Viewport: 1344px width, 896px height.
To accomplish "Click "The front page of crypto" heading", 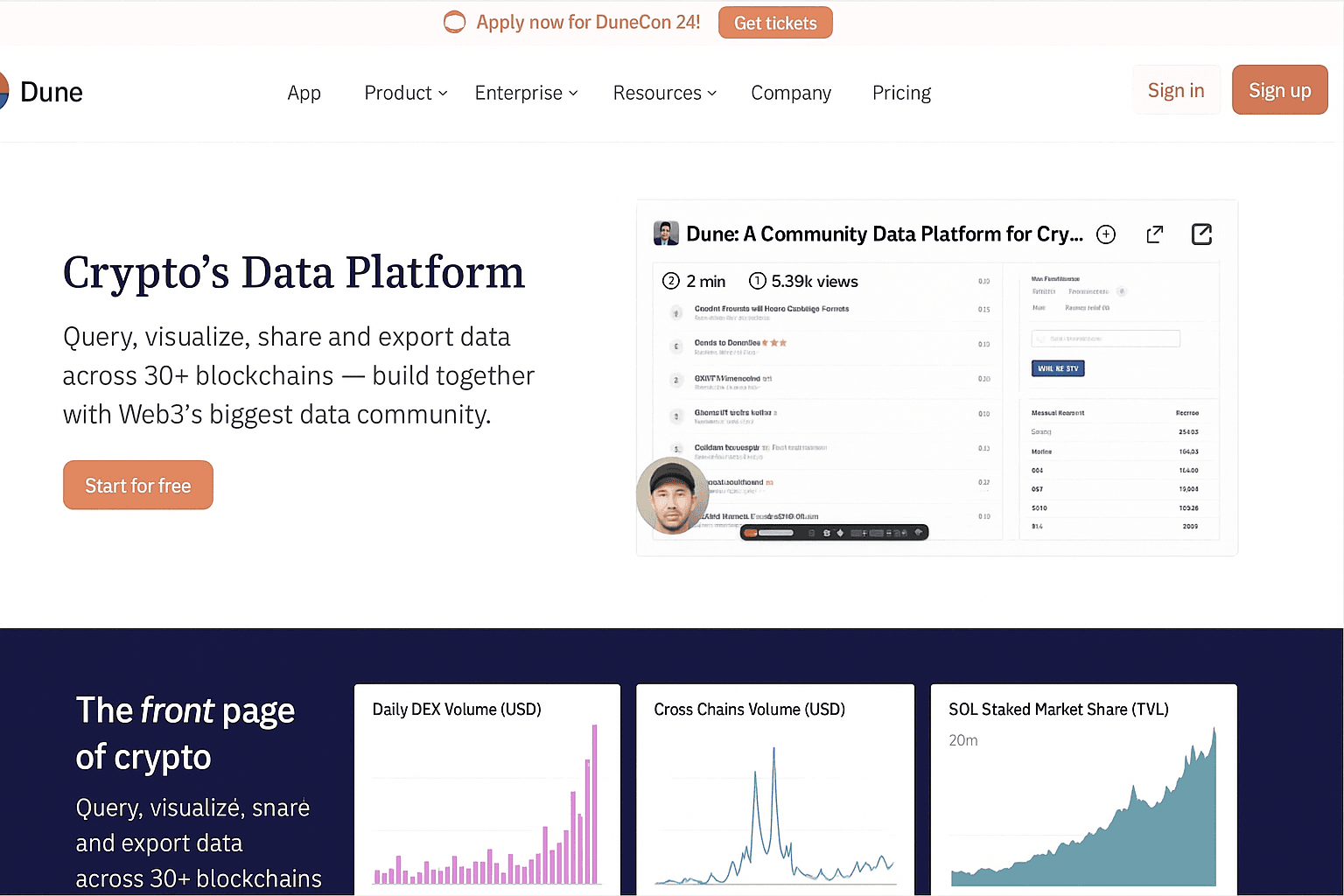I will click(x=185, y=734).
